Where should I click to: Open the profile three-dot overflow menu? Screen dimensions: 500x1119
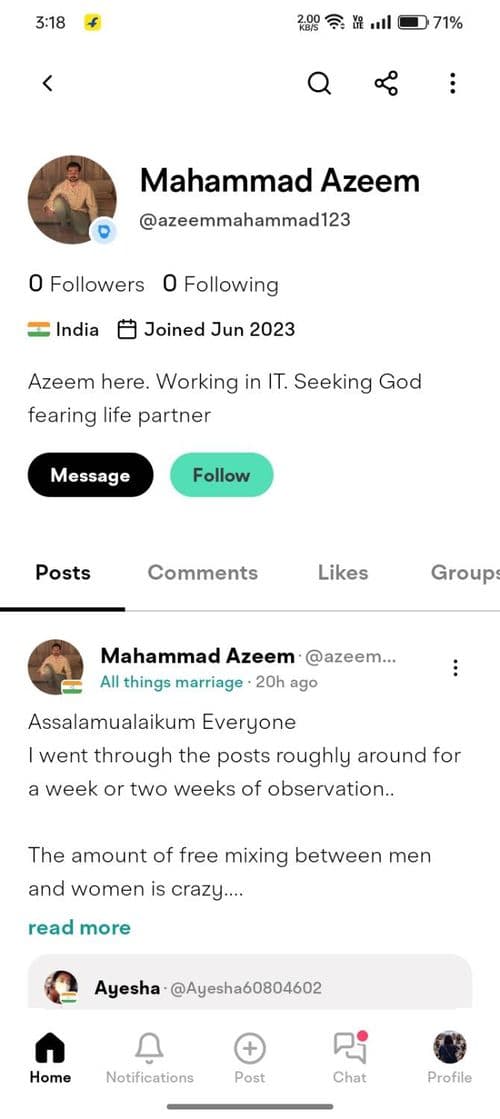pyautogui.click(x=452, y=83)
